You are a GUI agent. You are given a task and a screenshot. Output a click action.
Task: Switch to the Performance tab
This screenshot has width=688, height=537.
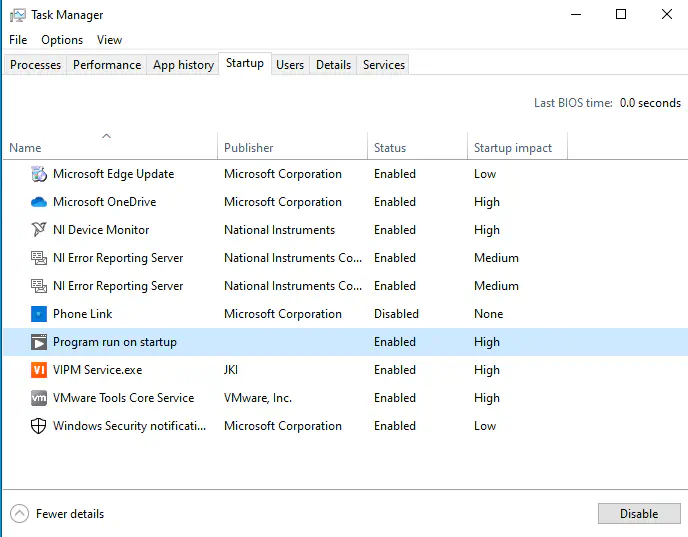tap(107, 65)
